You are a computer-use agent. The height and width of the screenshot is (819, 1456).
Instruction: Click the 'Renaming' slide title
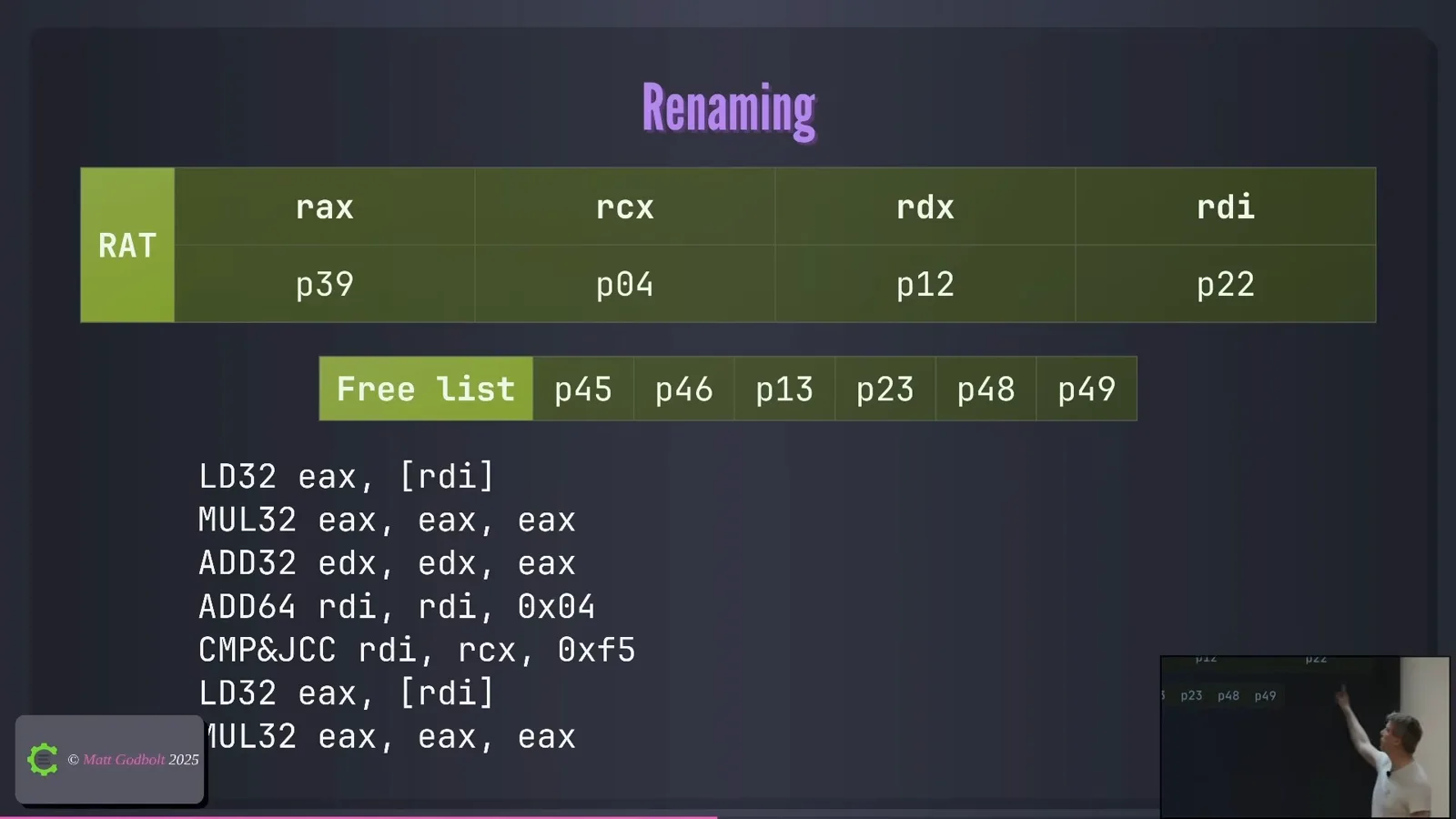coord(729,110)
